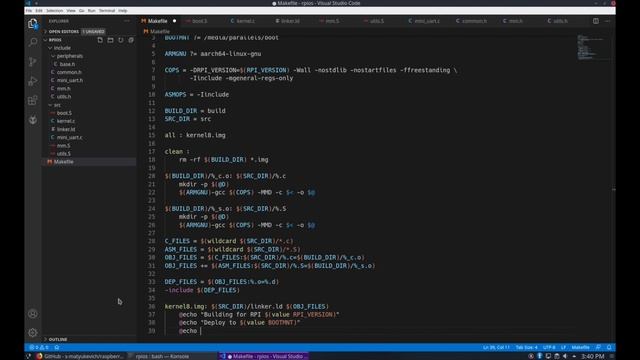Refresh the Explorer file tree

click(121, 40)
